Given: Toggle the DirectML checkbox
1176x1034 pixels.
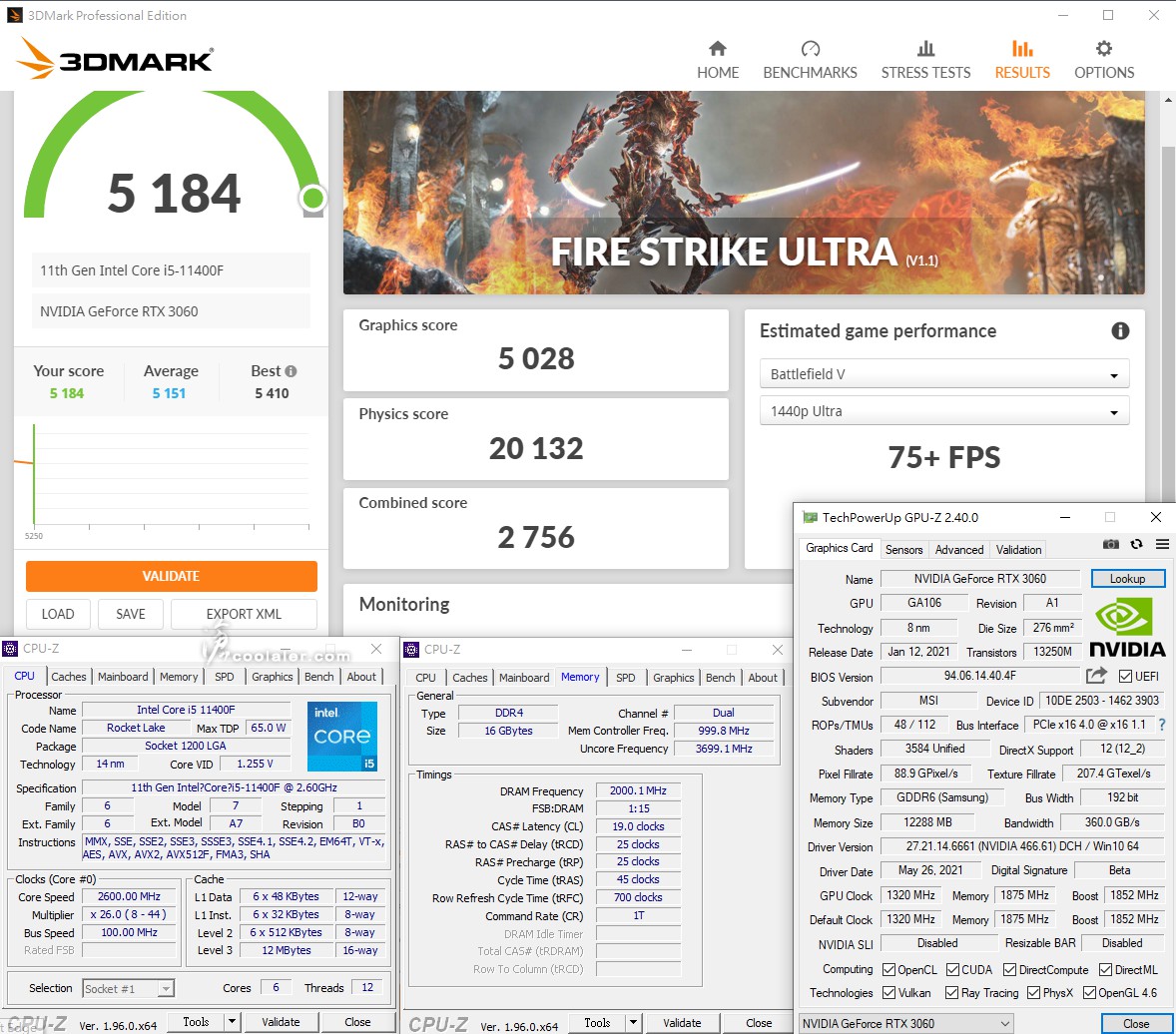Looking at the screenshot, I should point(1105,969).
